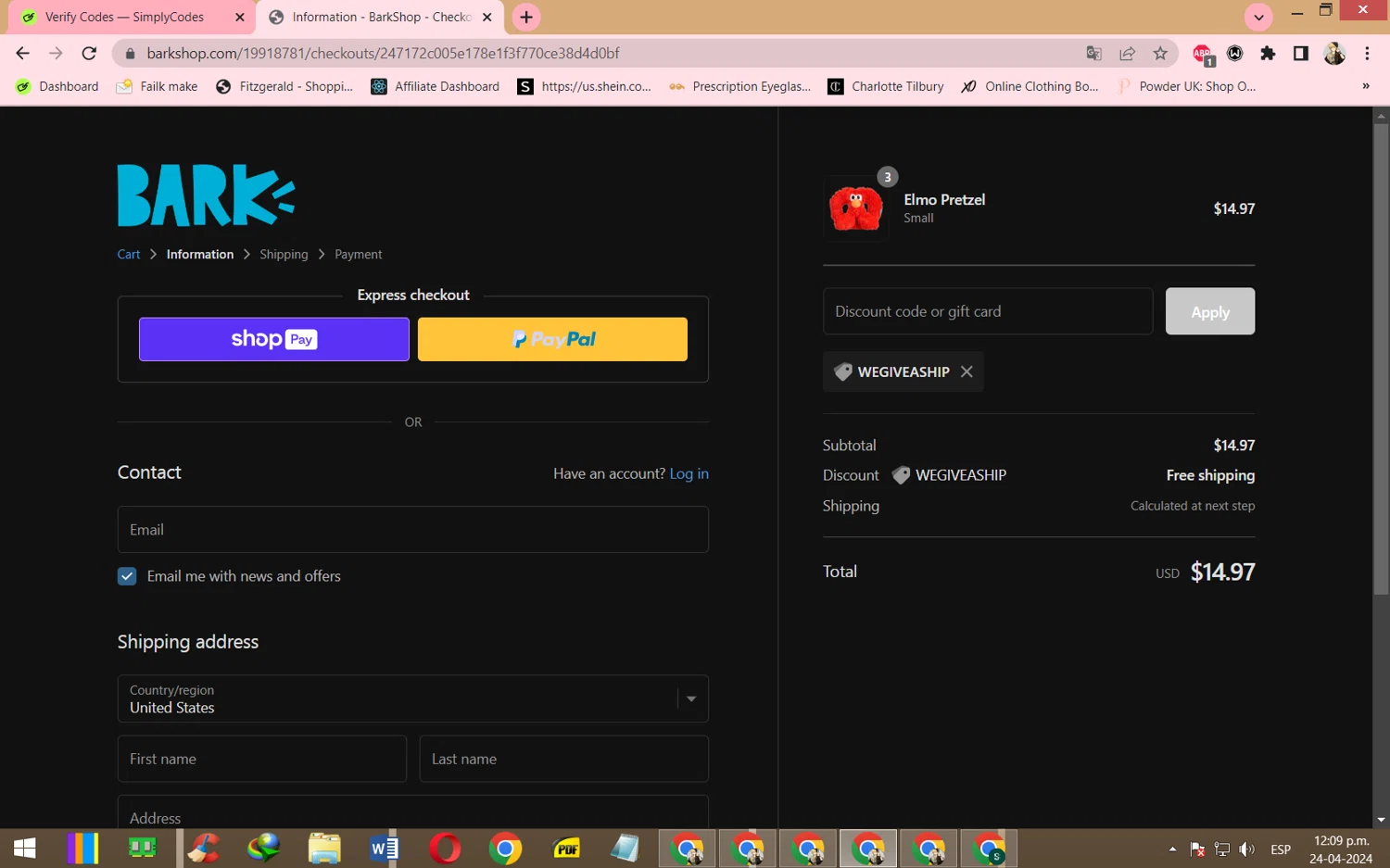Open the Chrome three-dot menu
This screenshot has height=868, width=1390.
click(1367, 54)
